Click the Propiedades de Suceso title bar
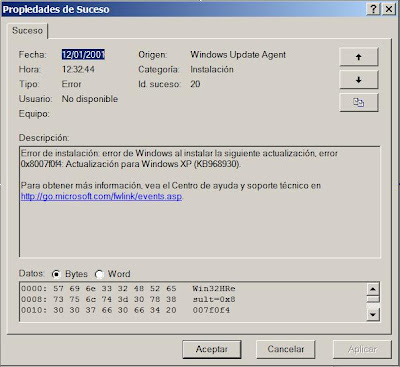This screenshot has width=400, height=367. [x=183, y=9]
